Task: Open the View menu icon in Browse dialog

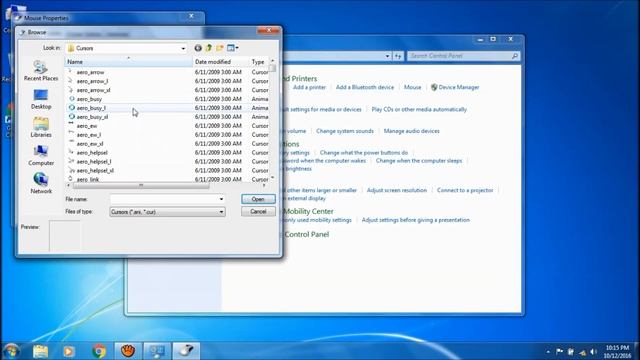Action: click(x=233, y=48)
